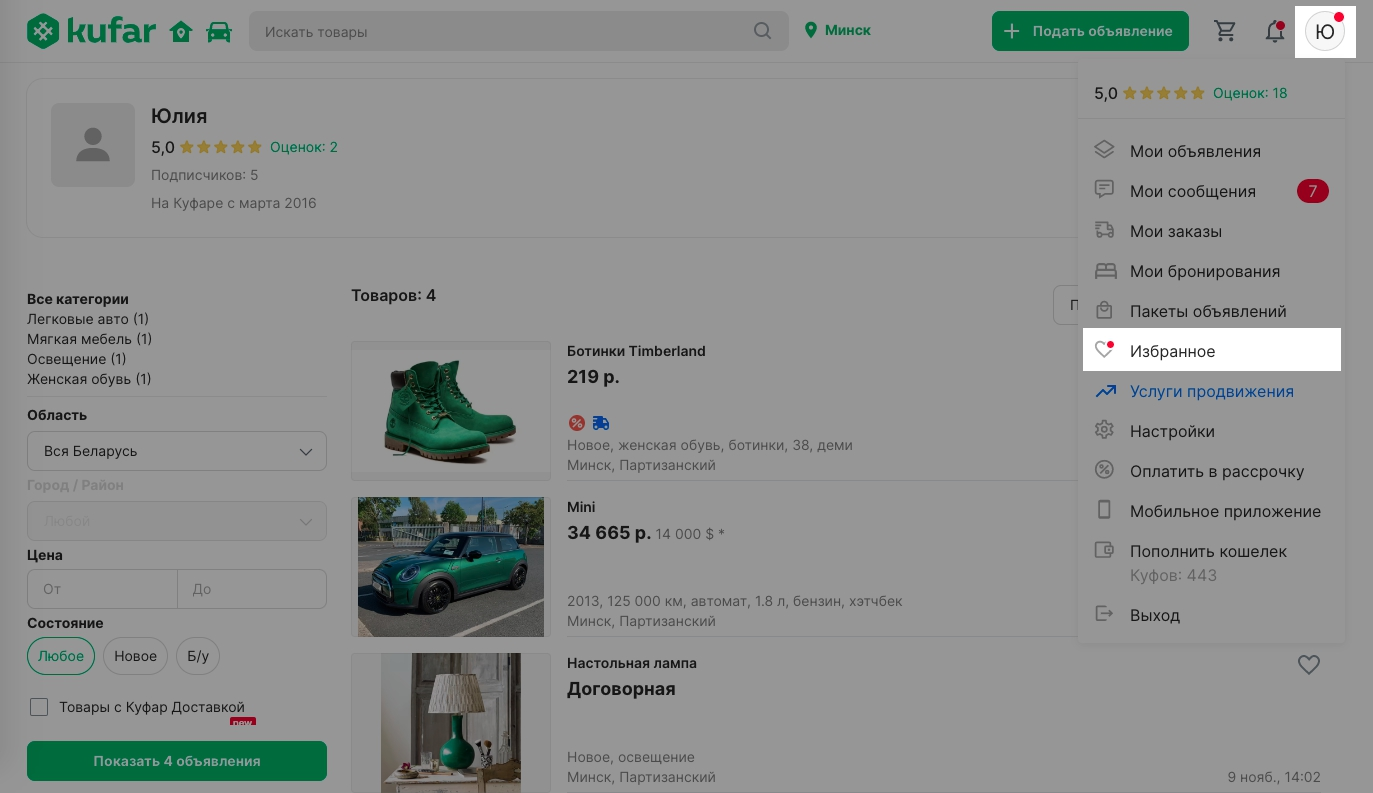Open Ботинки Timberland listing title

[x=636, y=351]
